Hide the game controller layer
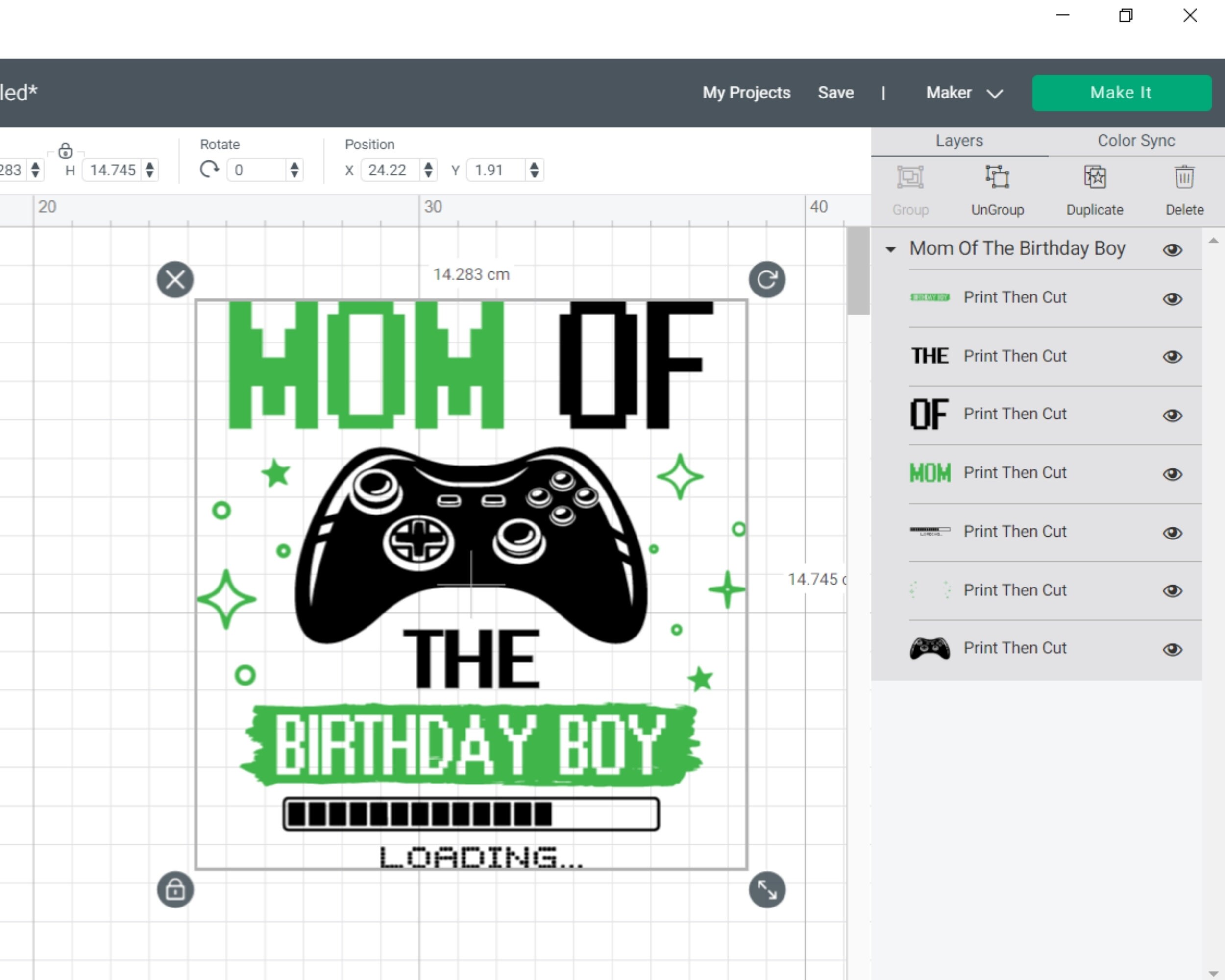The width and height of the screenshot is (1225, 980). [x=1173, y=649]
